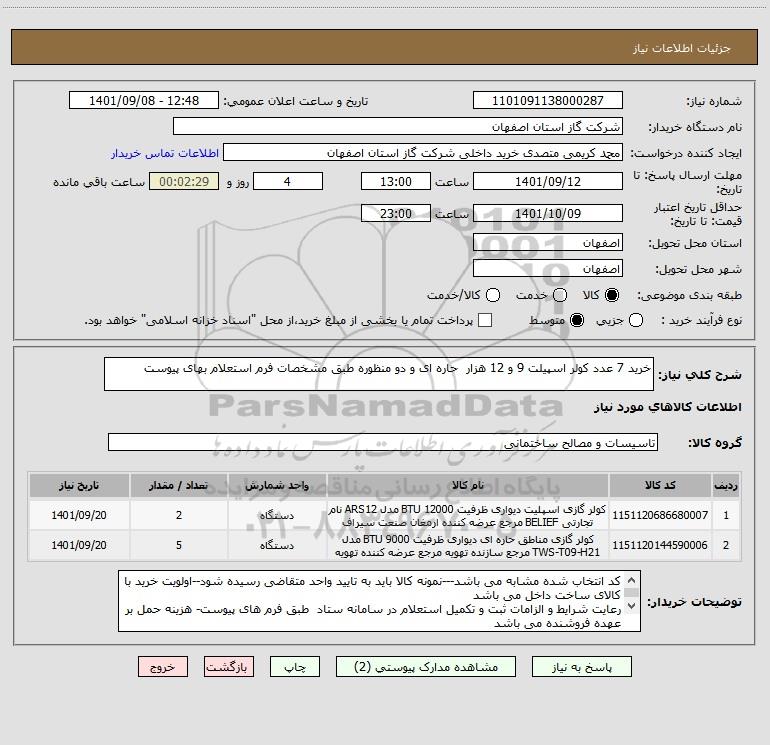Select item code 1151120686680007

click(x=660, y=515)
